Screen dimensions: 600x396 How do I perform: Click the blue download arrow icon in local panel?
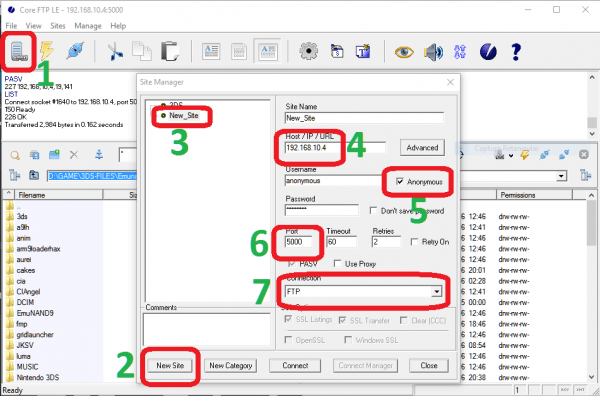pyautogui.click(x=99, y=155)
